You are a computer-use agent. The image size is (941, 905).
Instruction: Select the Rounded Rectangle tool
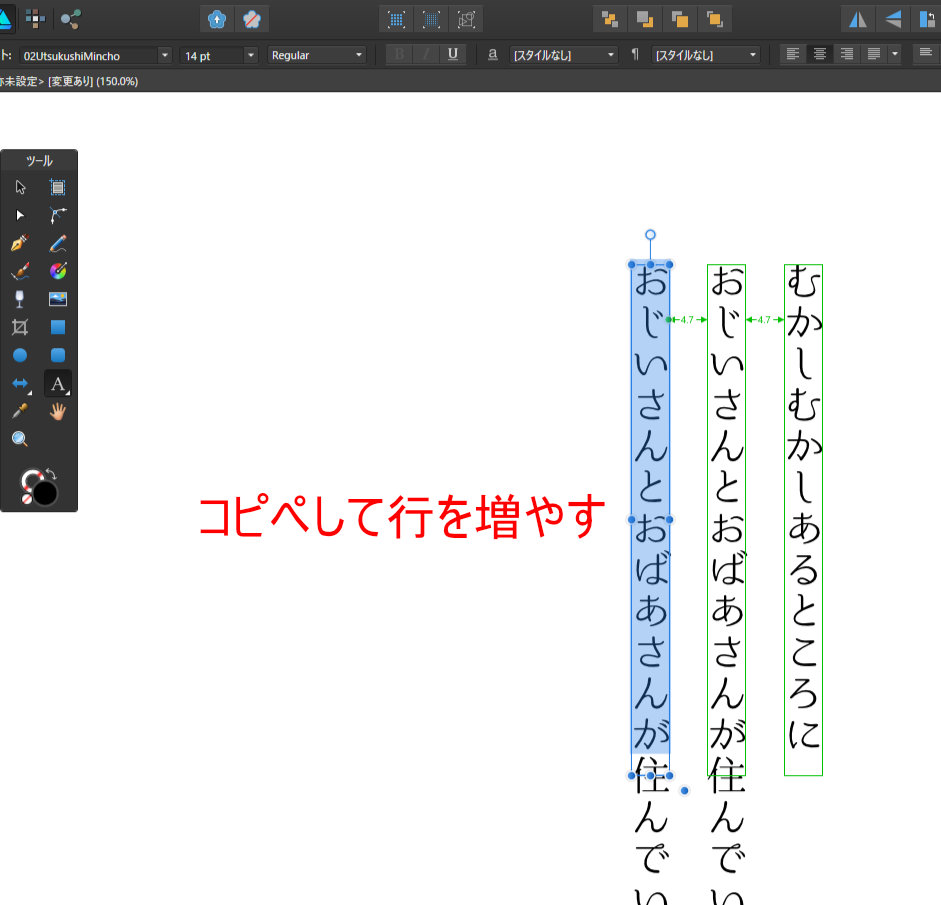point(58,355)
